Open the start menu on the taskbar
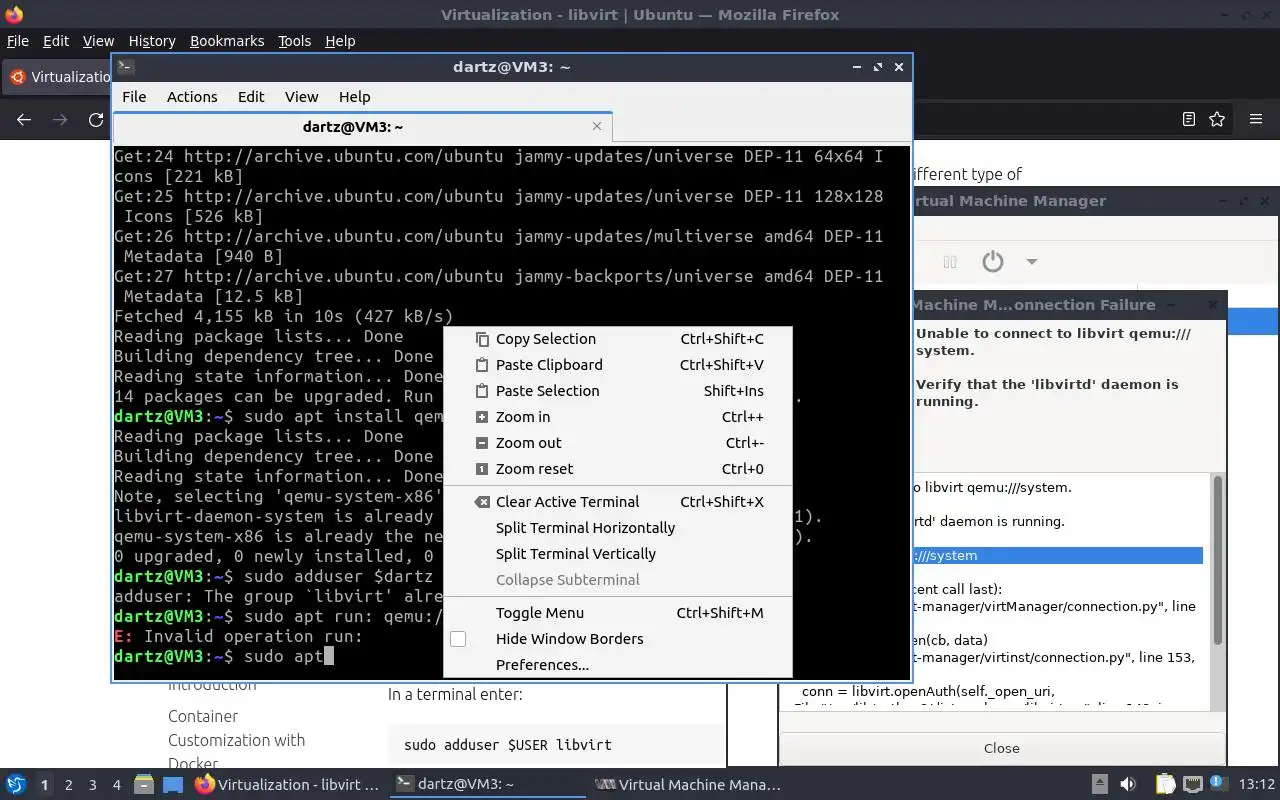This screenshot has width=1280, height=800. point(15,784)
